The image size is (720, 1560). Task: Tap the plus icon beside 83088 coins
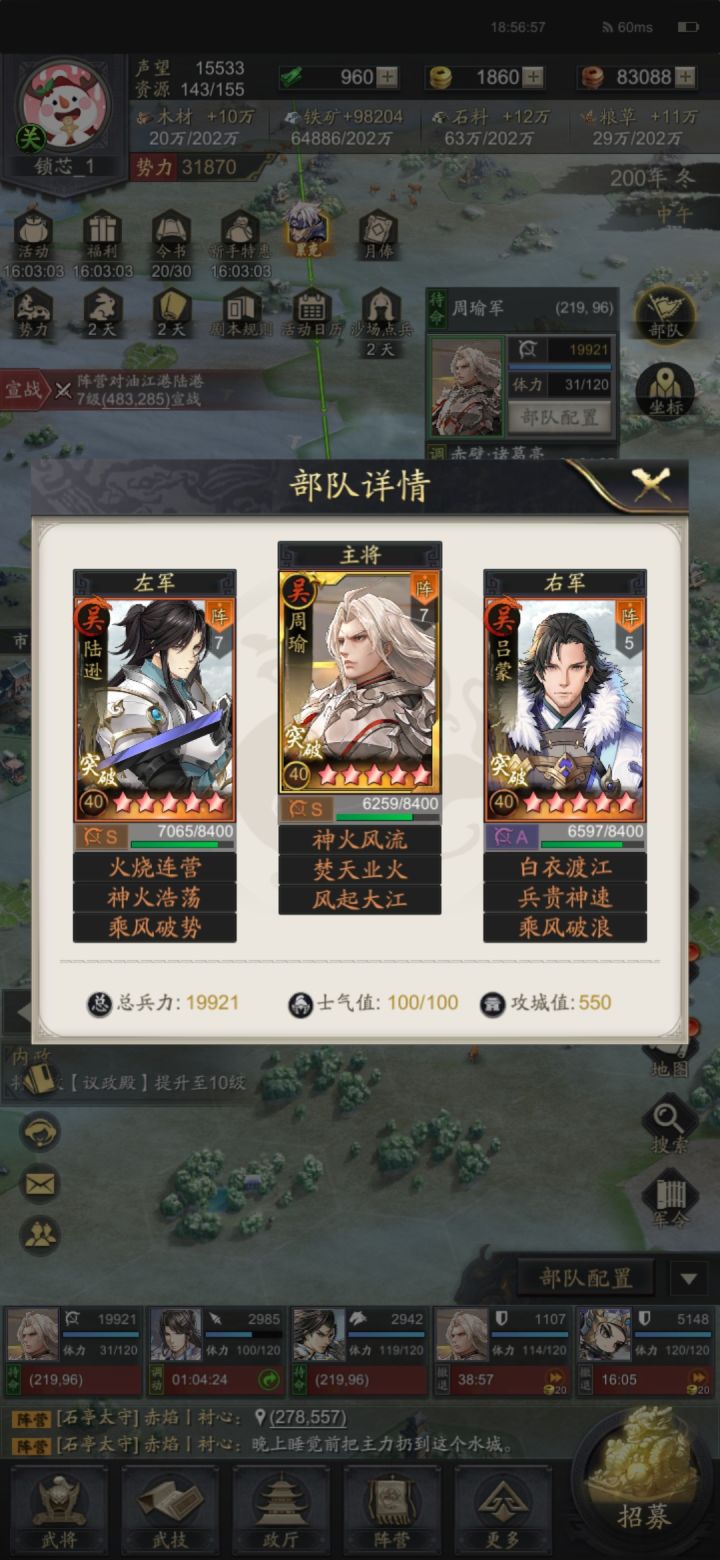684,77
